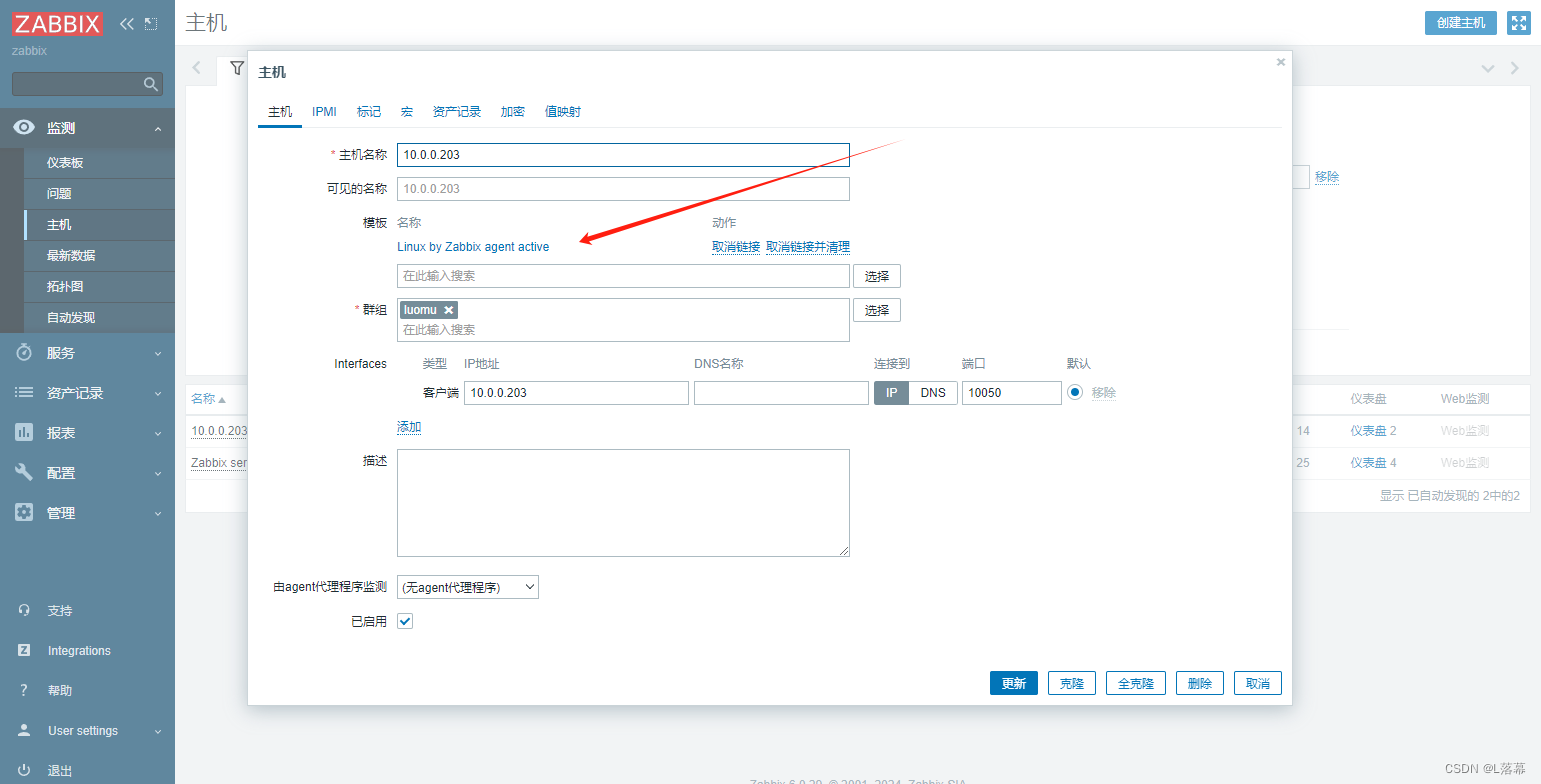Focus the 主机名称 input field
Viewport: 1541px width, 784px height.
(623, 155)
